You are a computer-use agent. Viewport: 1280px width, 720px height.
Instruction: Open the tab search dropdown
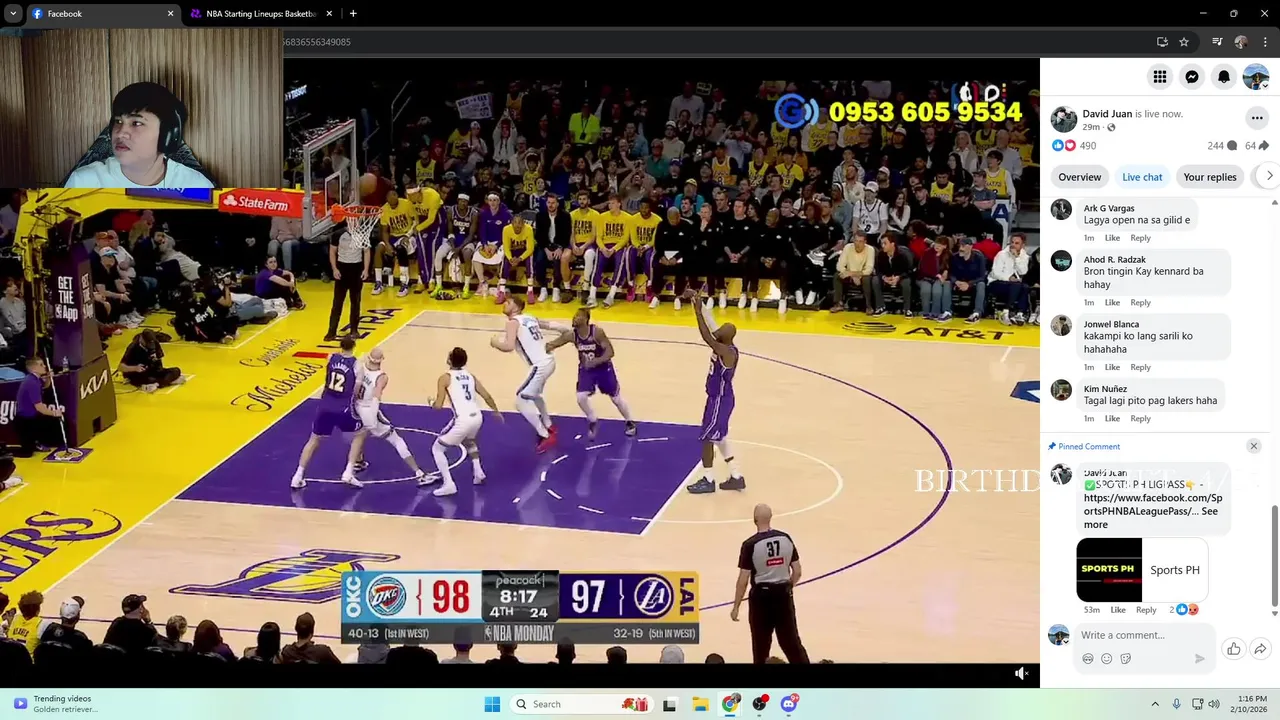(x=13, y=14)
